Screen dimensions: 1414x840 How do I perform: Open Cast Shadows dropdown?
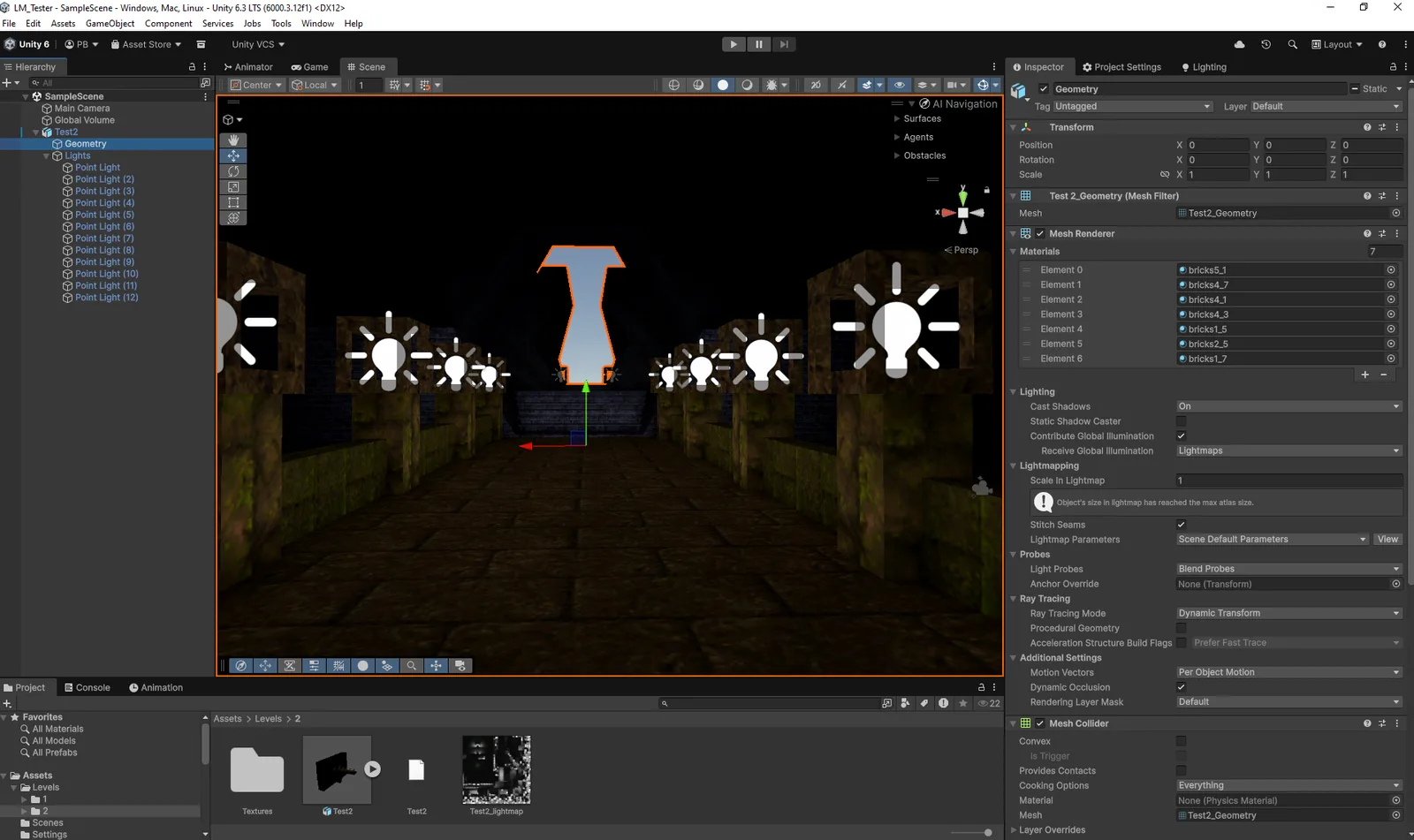[x=1289, y=406]
